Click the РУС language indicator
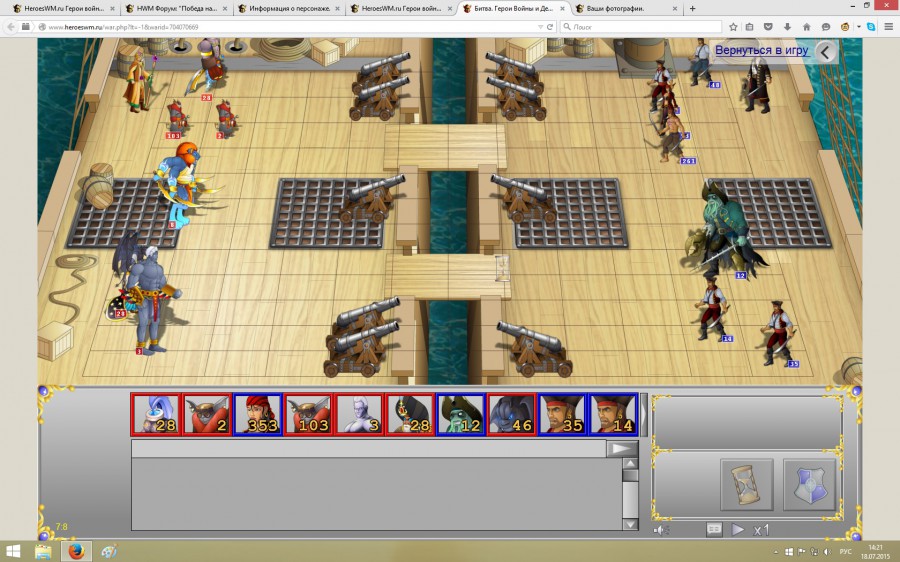Screen dimensions: 900x562 pyautogui.click(x=845, y=552)
